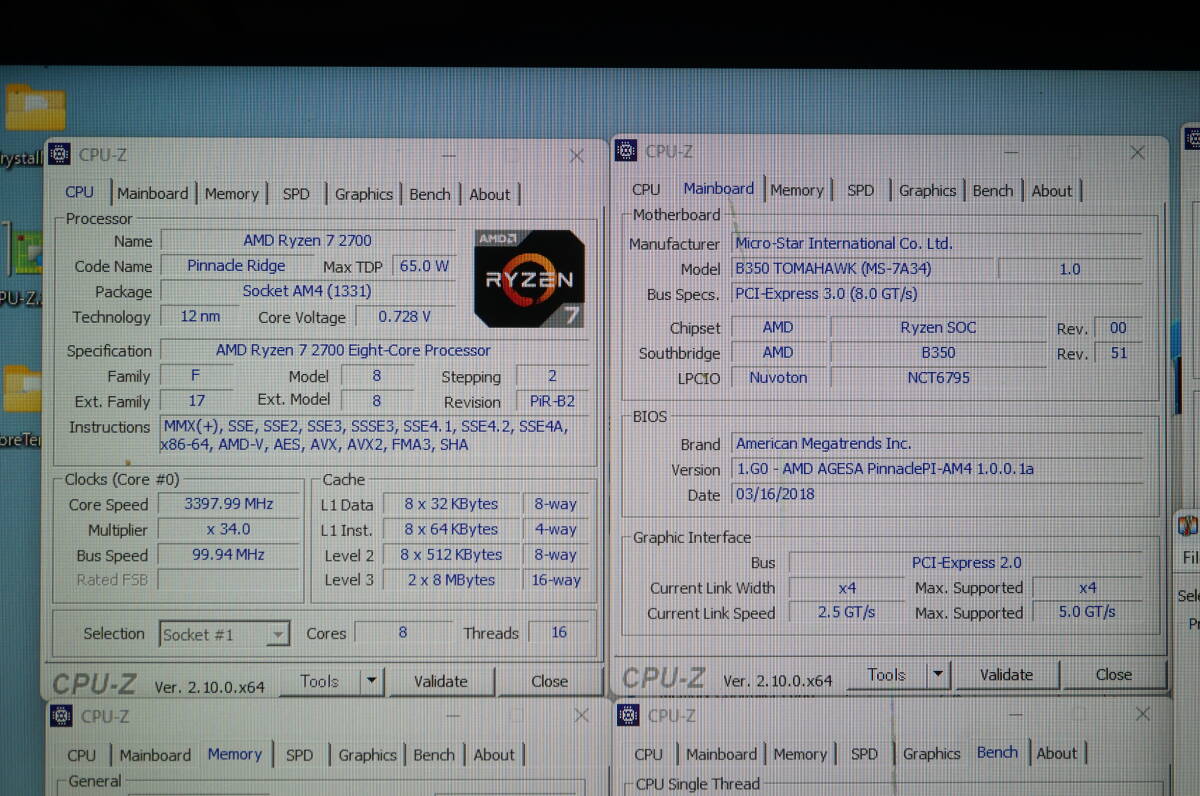
Task: Click the LPCIO value 'NCT6795'
Action: point(938,378)
